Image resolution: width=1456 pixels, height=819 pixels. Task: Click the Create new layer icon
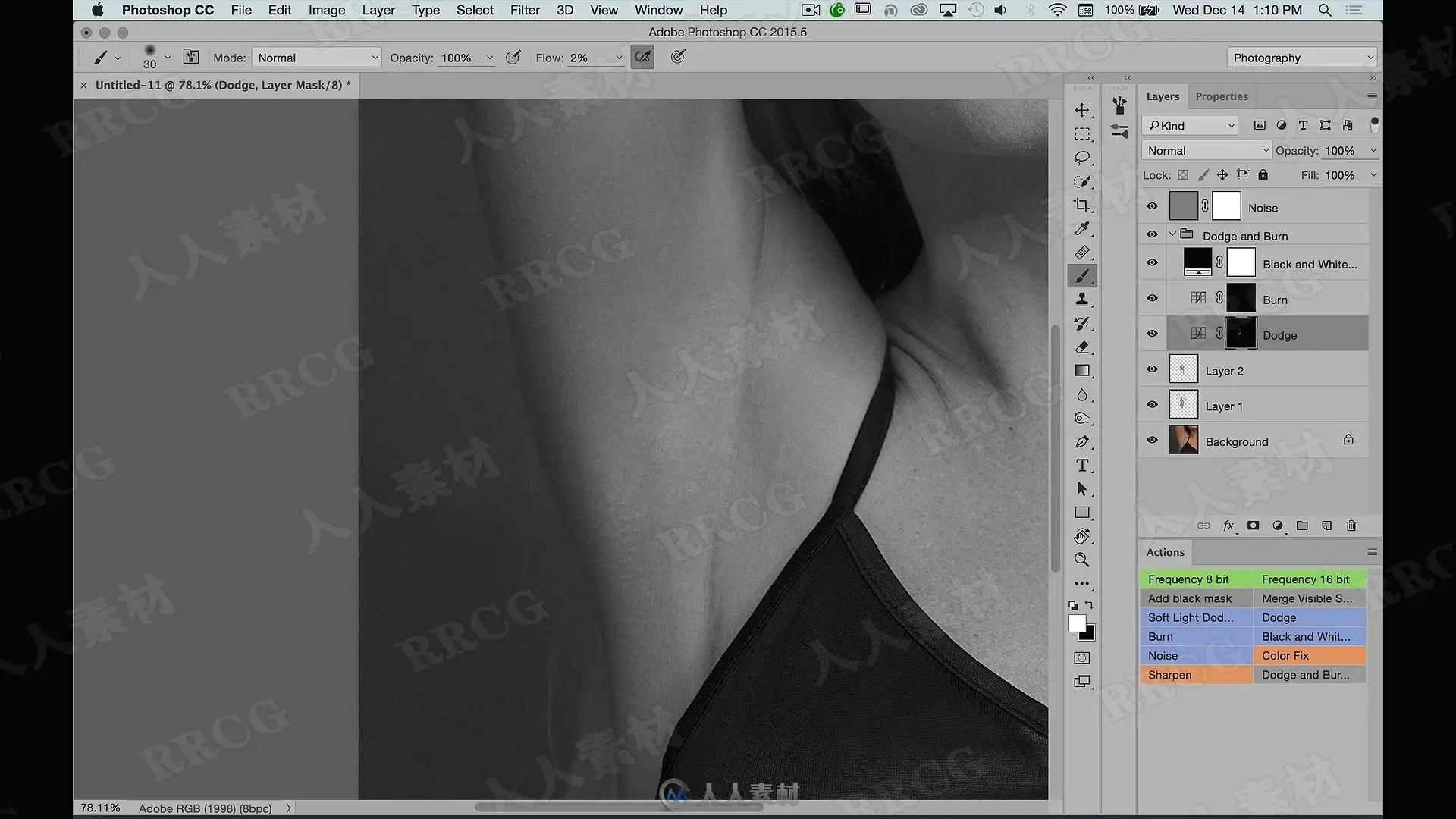1326,526
